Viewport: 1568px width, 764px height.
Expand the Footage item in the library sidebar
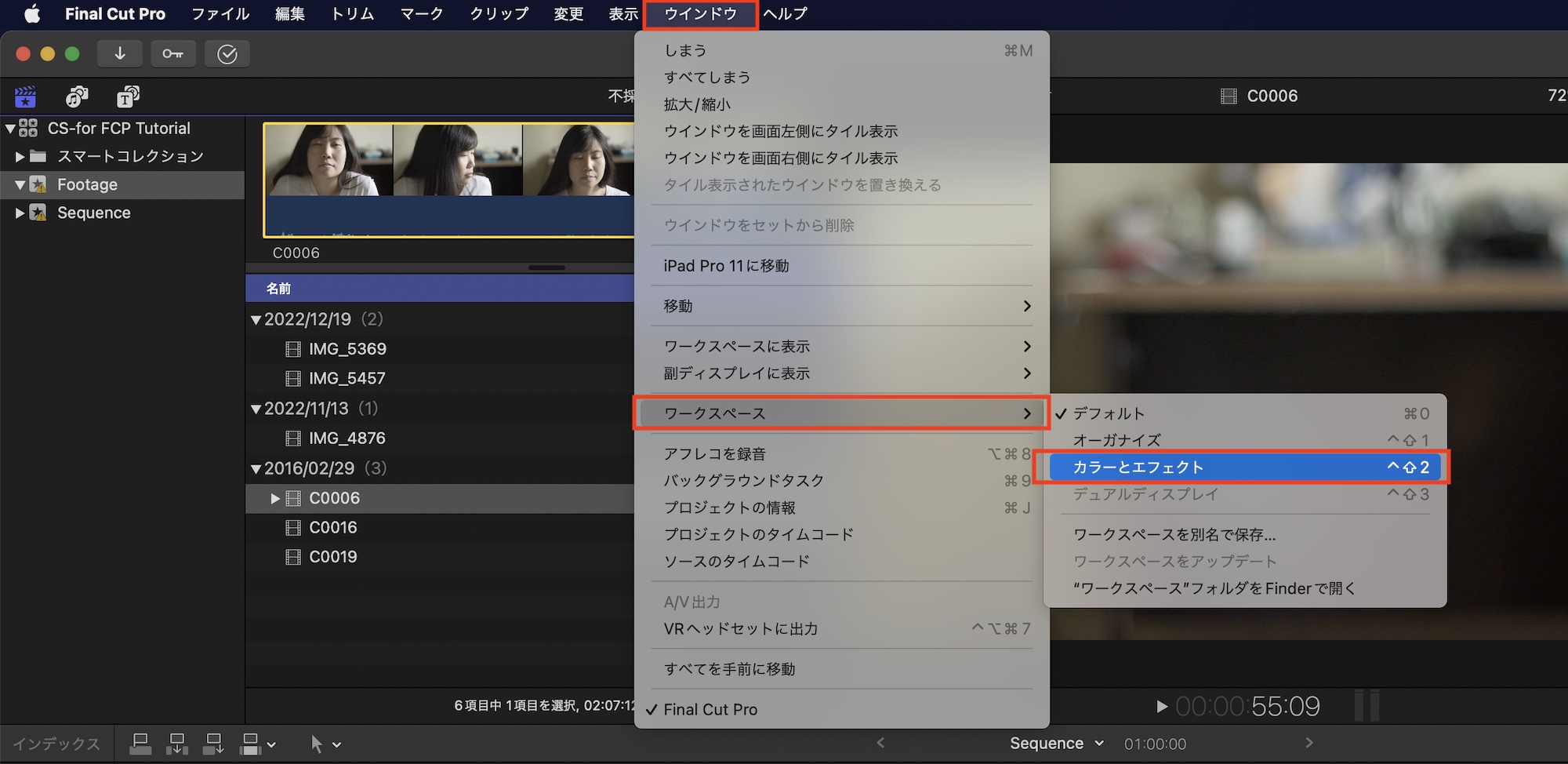point(19,184)
